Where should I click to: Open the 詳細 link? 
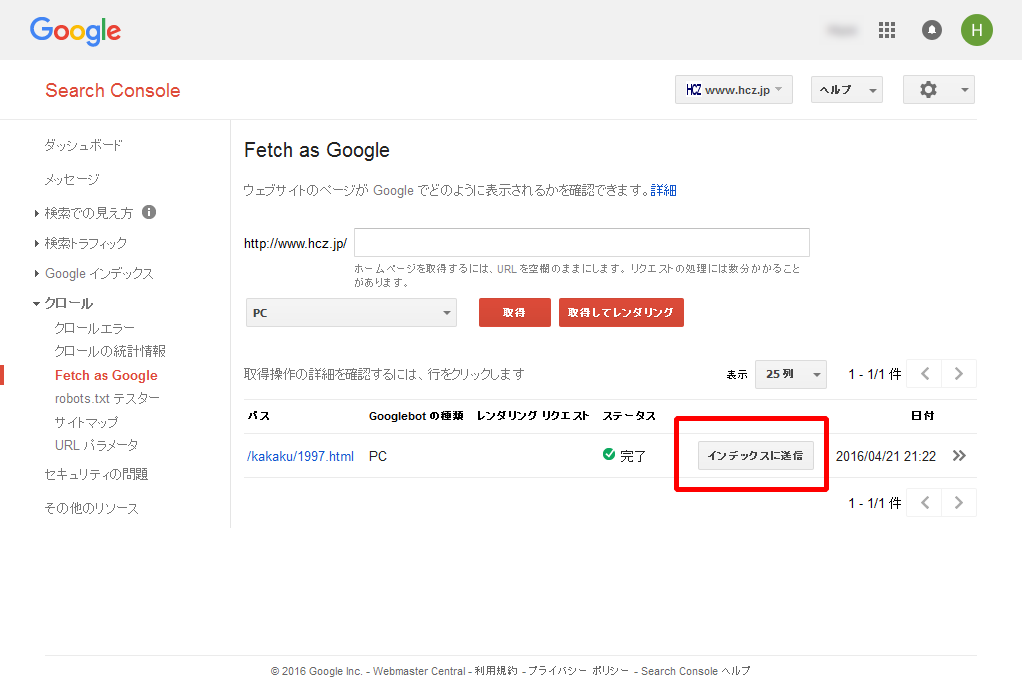click(664, 190)
